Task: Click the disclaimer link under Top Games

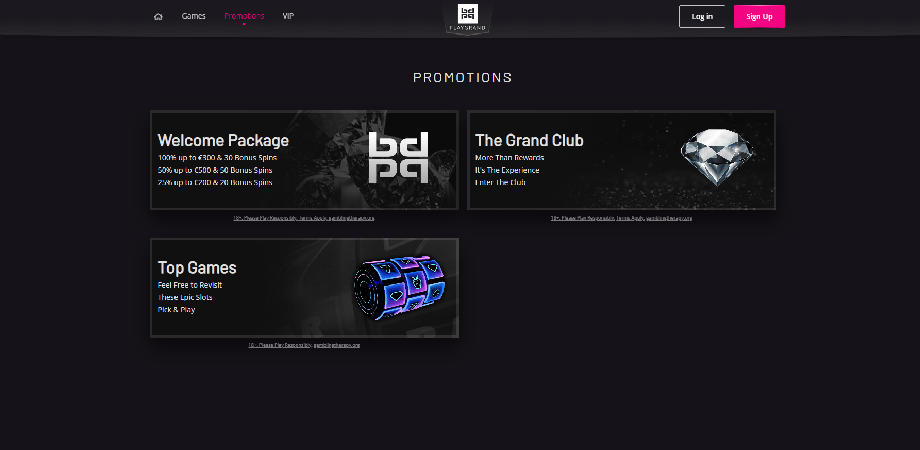Action: (304, 345)
